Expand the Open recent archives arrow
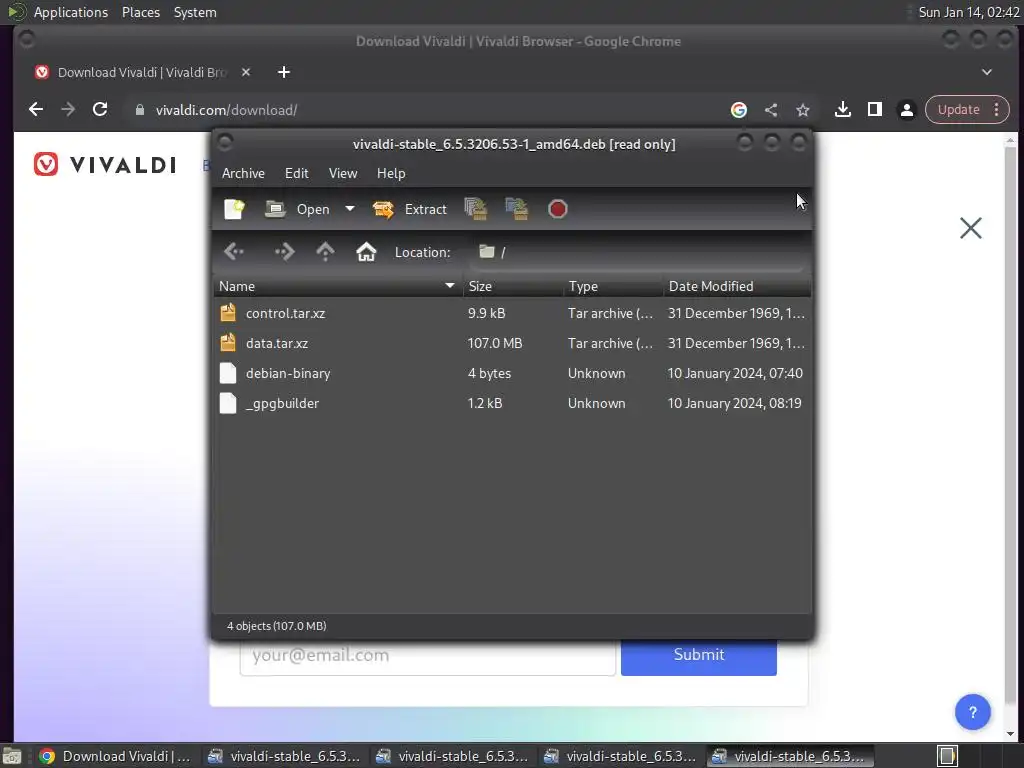Viewport: 1024px width, 768px height. click(350, 209)
